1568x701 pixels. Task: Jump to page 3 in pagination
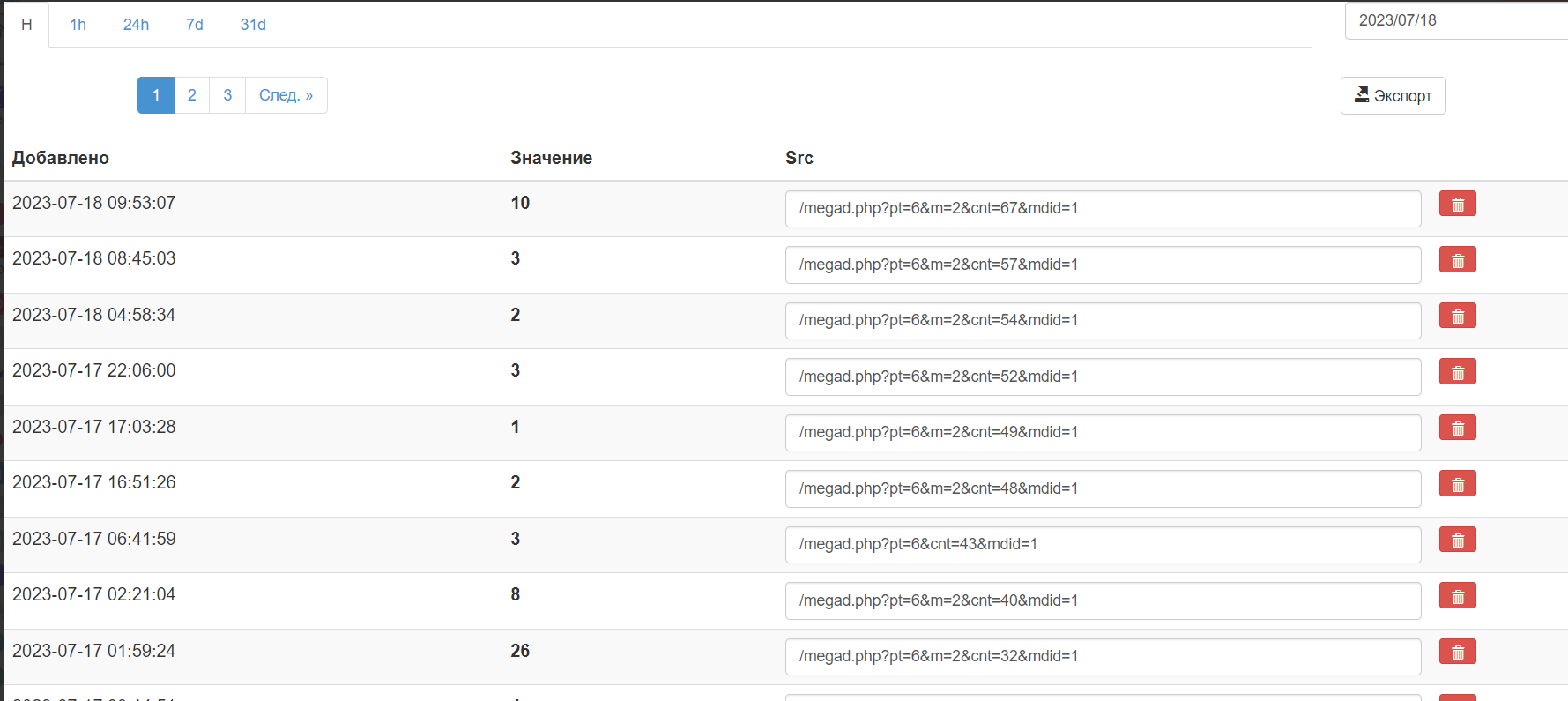tap(227, 95)
